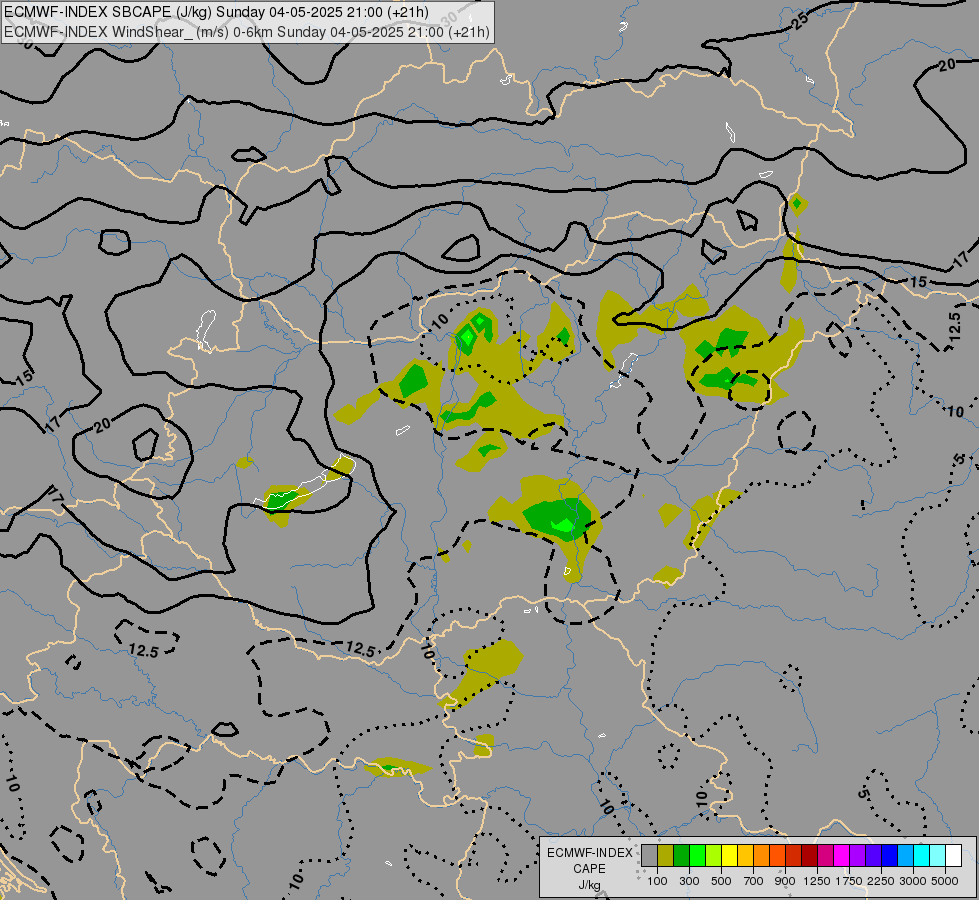Screen dimensions: 979x900
Task: Click the 20 label on the closed western contour
Action: tap(102, 425)
